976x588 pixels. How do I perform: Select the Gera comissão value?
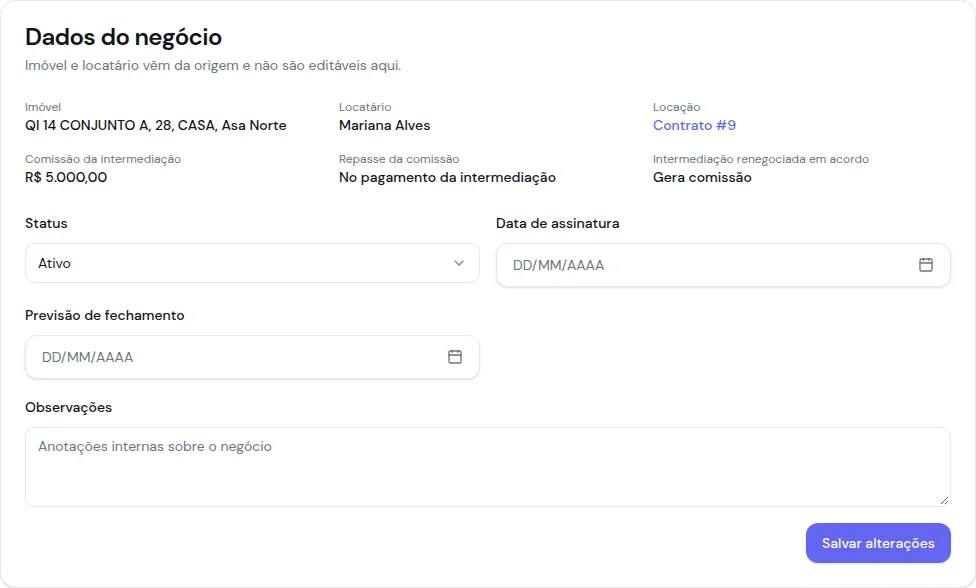[x=702, y=177]
